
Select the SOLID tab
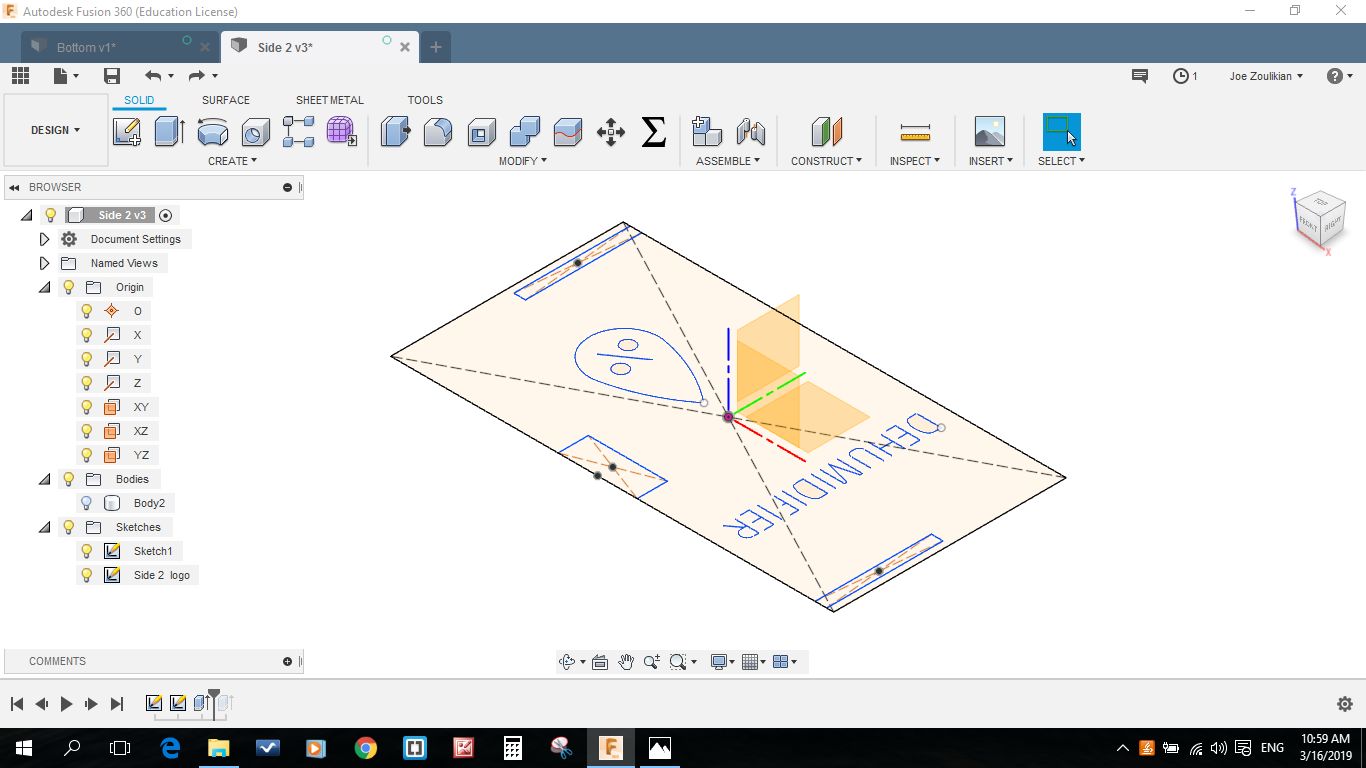tap(139, 100)
